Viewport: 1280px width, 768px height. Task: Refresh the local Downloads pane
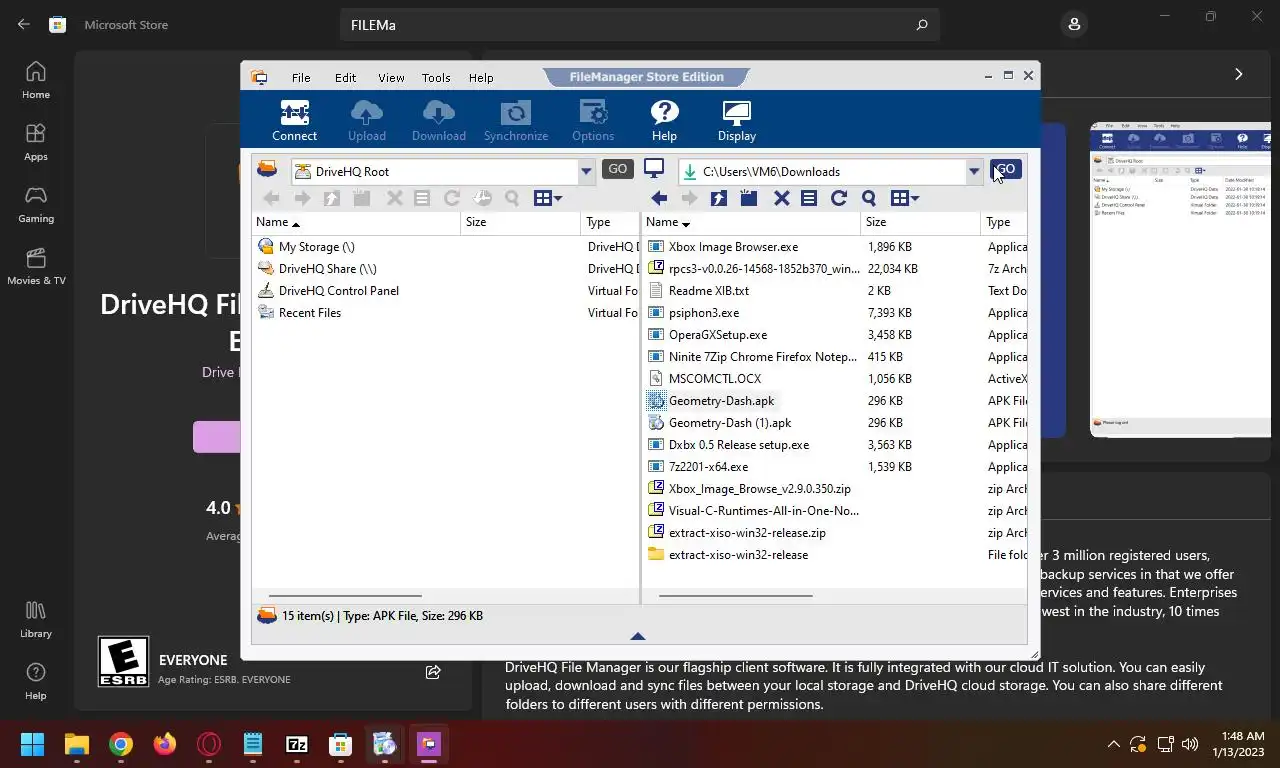click(838, 198)
